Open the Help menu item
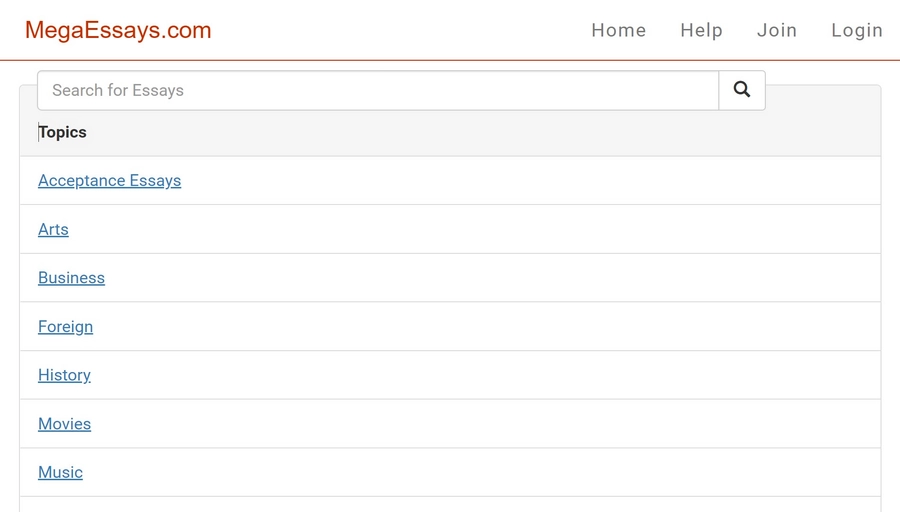 tap(701, 30)
